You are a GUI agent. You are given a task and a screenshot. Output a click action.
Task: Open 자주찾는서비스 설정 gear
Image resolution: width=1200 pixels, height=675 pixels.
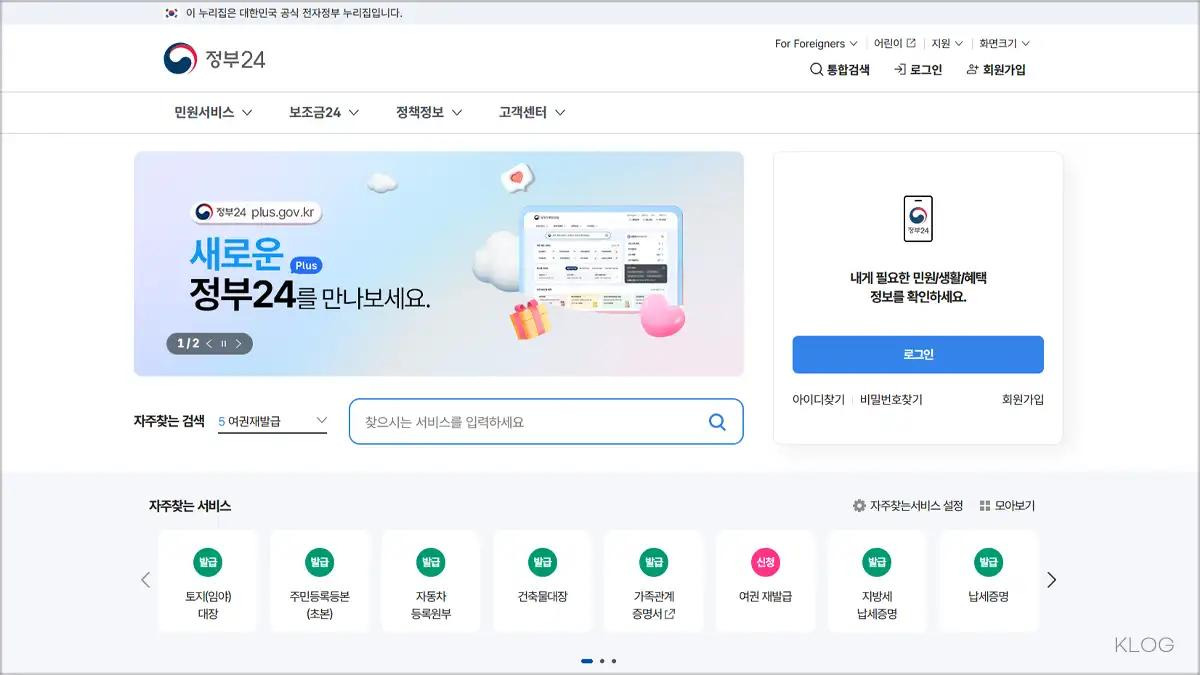click(x=907, y=506)
